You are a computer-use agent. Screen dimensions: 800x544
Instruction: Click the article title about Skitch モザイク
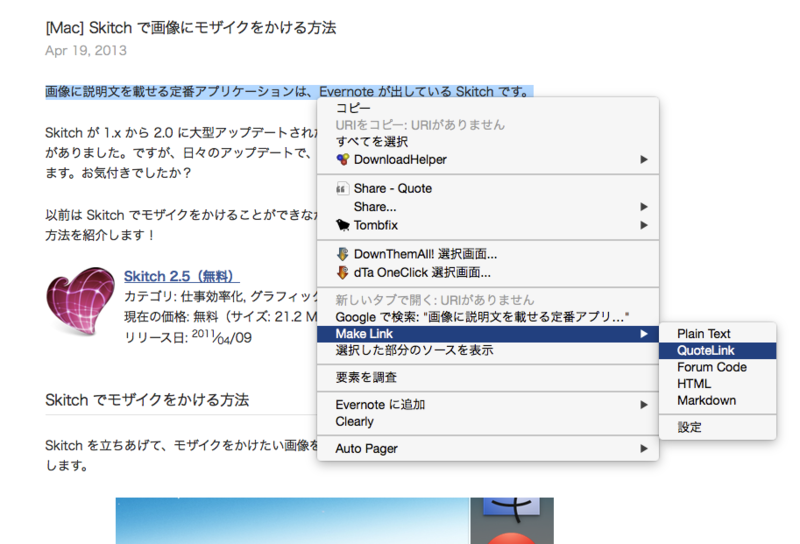[x=191, y=28]
